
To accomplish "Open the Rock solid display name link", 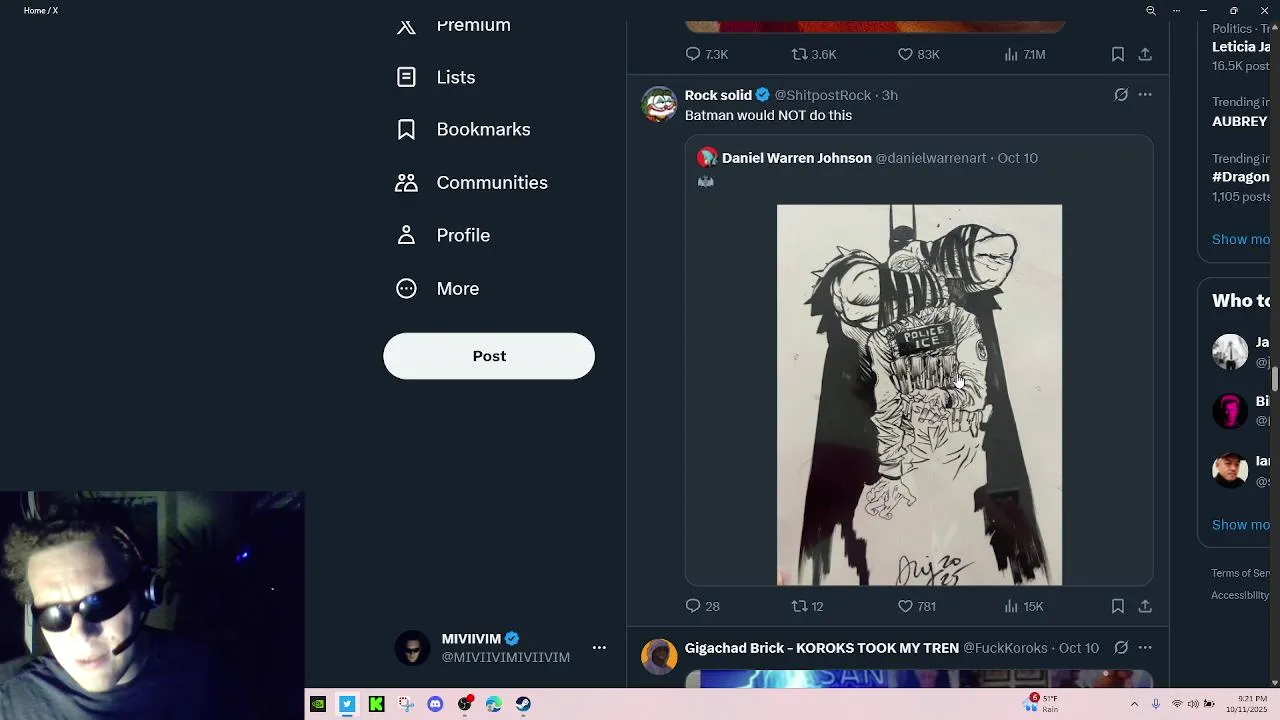I will (x=718, y=95).
